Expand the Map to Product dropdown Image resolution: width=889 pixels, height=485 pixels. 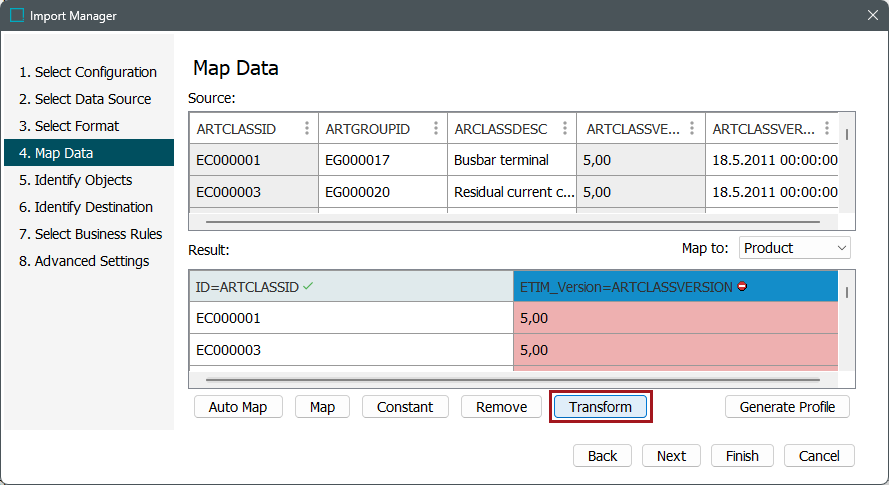tap(795, 248)
